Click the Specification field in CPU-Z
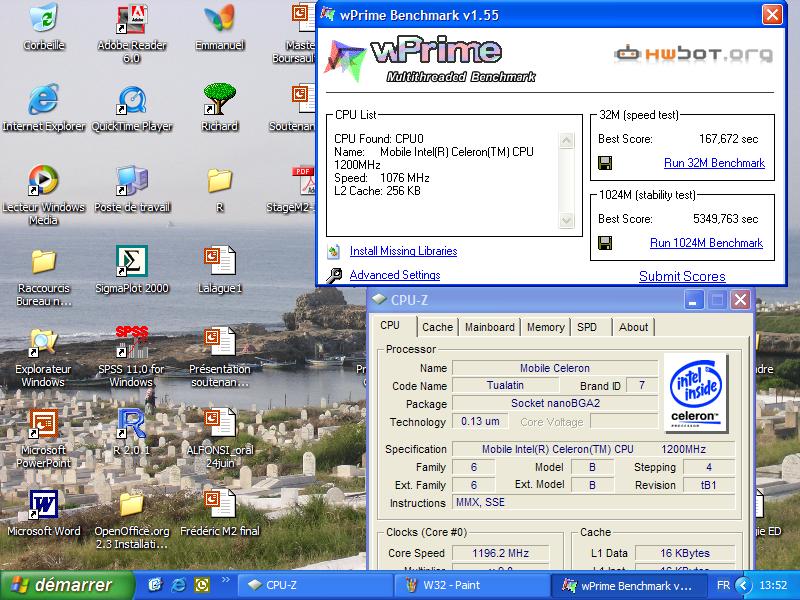 click(593, 449)
